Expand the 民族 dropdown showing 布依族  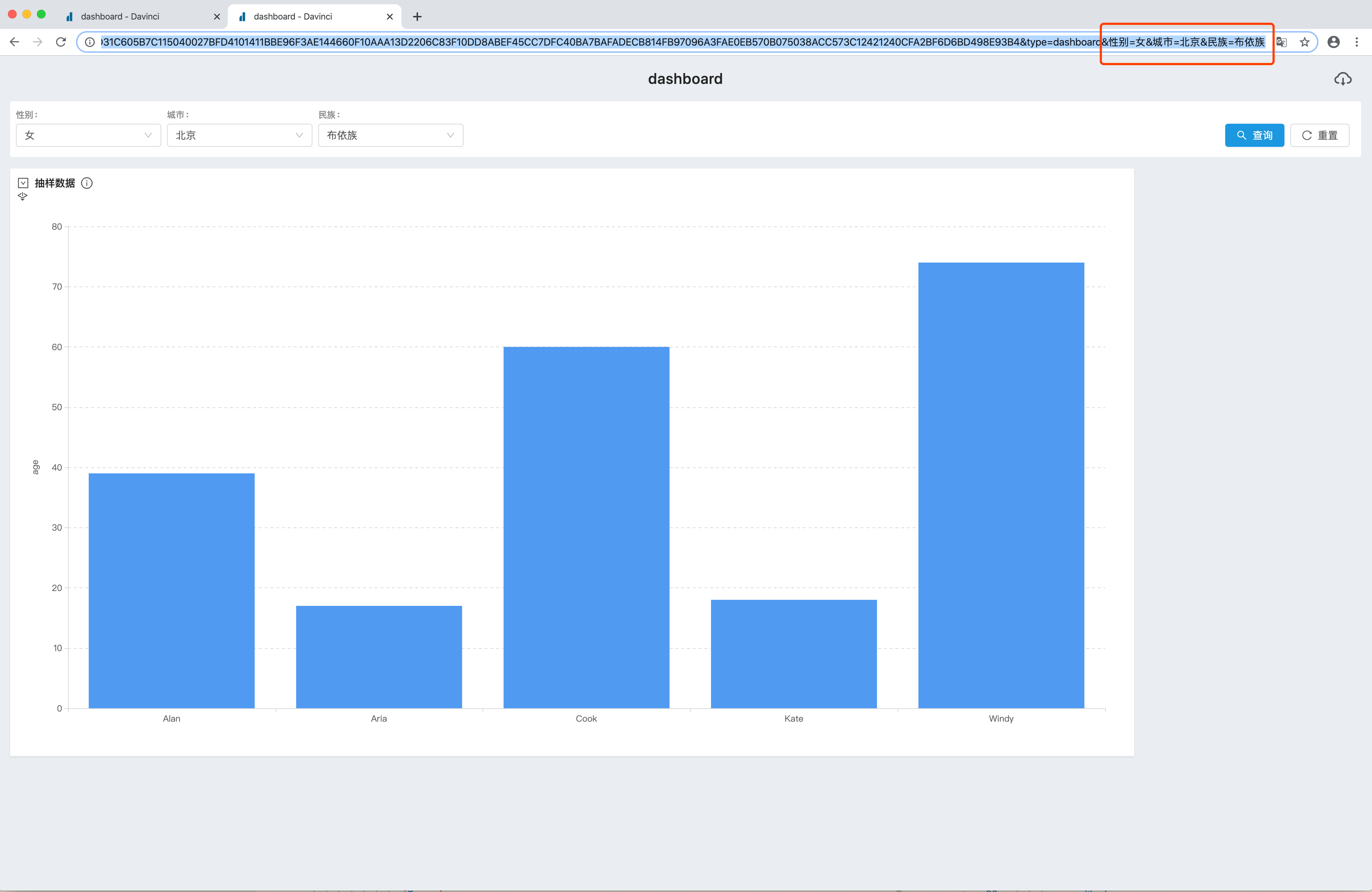[x=390, y=136]
